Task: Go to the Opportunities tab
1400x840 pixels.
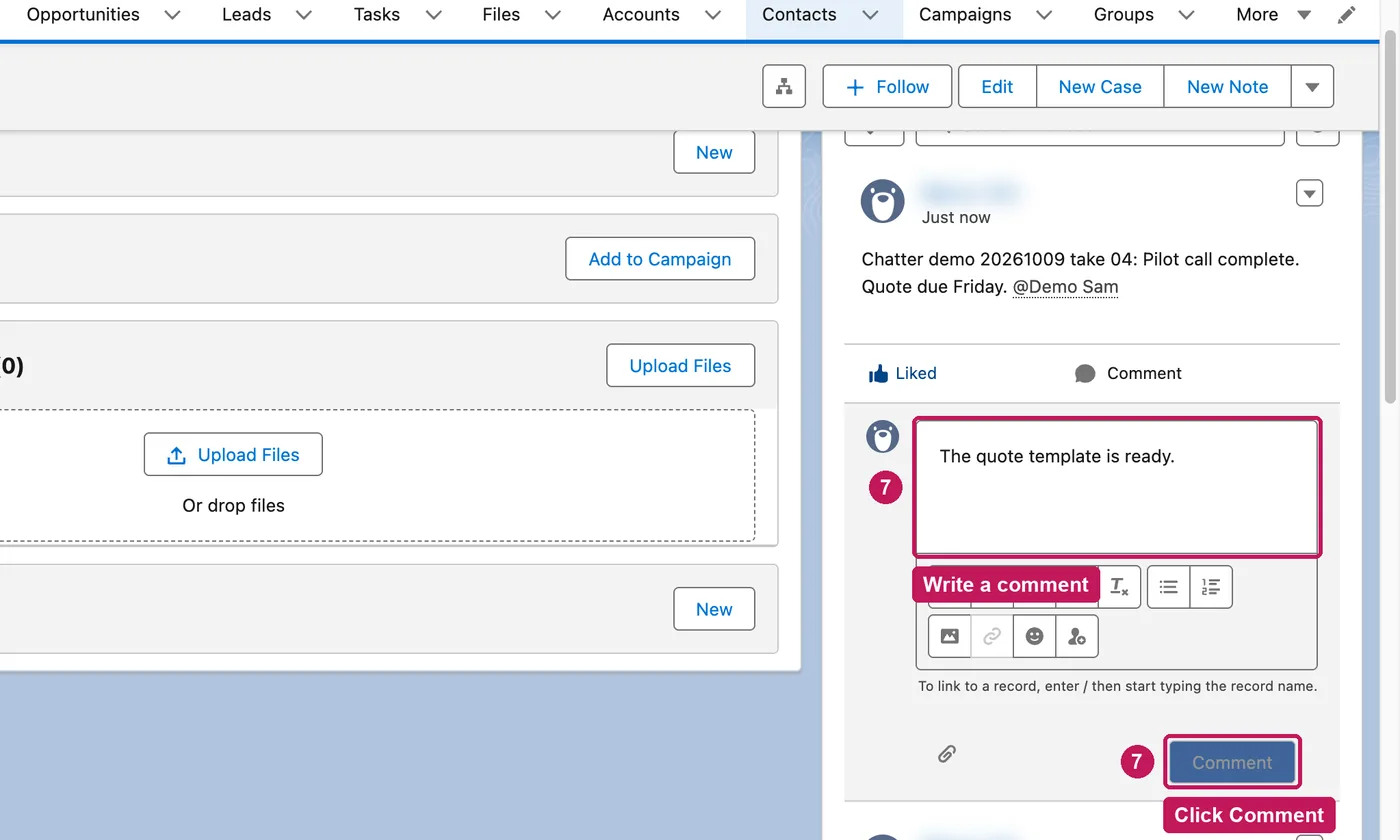Action: tap(83, 15)
